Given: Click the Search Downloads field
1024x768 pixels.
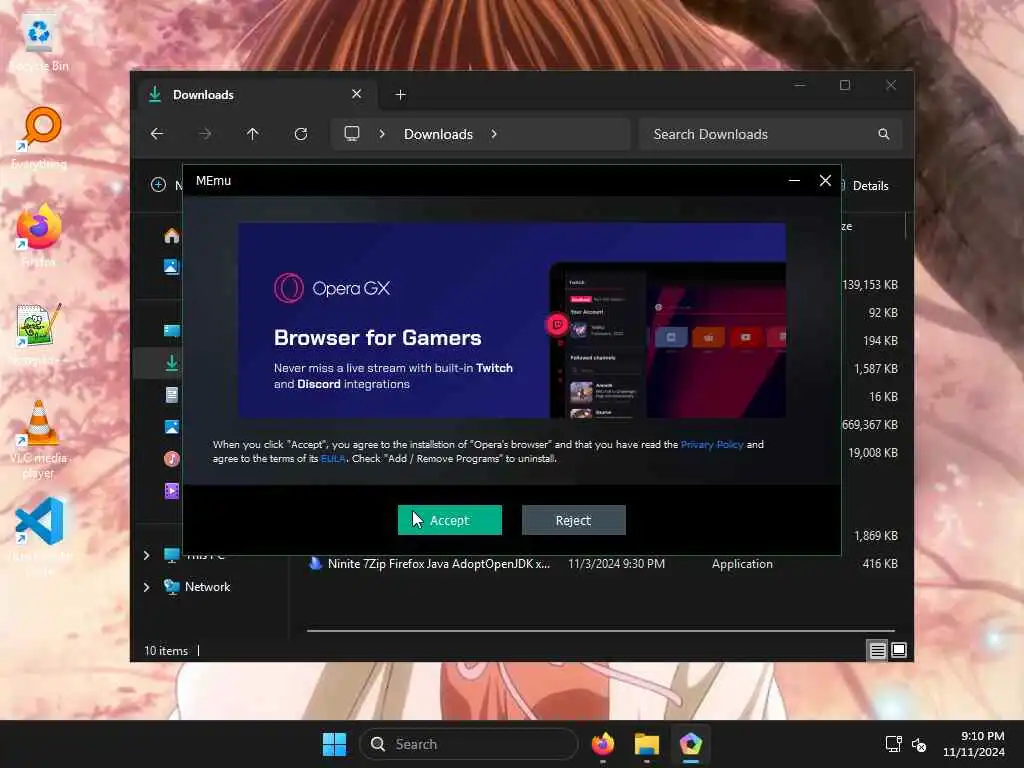Looking at the screenshot, I should pyautogui.click(x=771, y=134).
